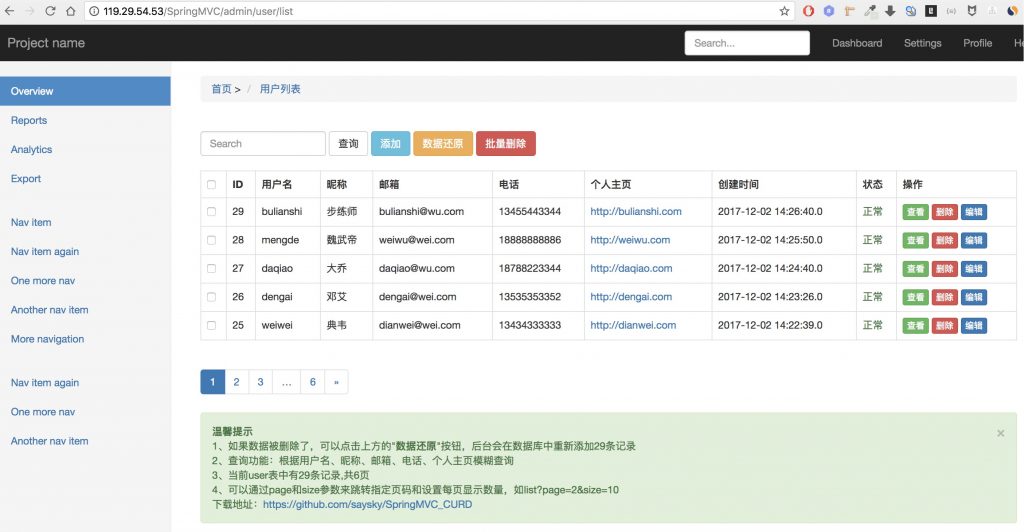Click the browser back arrow
This screenshot has width=1024, height=532.
click(x=10, y=11)
